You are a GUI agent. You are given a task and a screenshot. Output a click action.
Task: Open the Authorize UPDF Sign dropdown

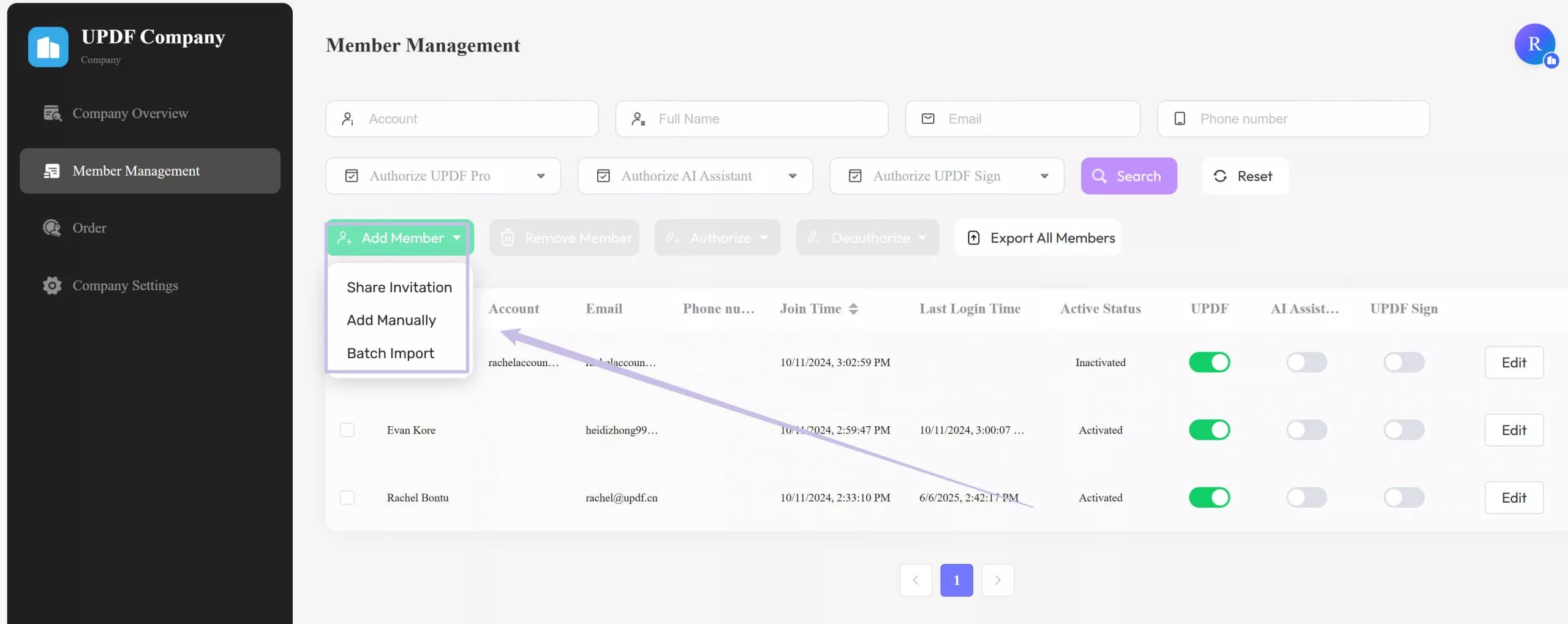click(947, 176)
